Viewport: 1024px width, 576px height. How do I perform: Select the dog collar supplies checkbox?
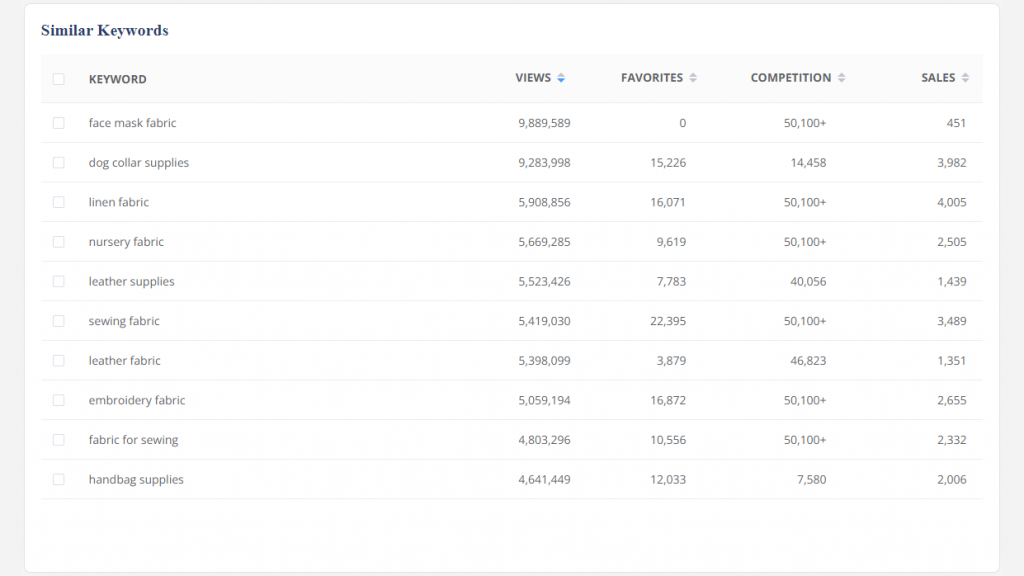[x=59, y=163]
